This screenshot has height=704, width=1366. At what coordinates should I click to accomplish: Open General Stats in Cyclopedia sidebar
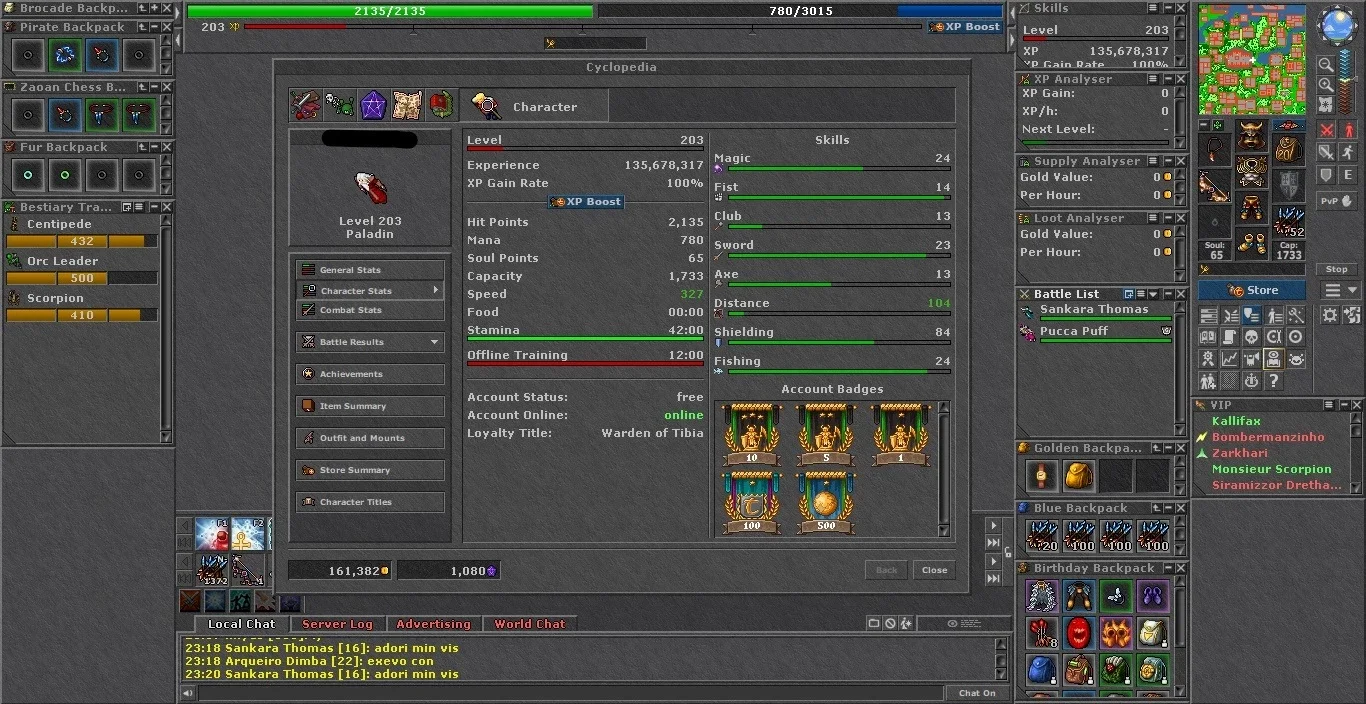[x=370, y=270]
